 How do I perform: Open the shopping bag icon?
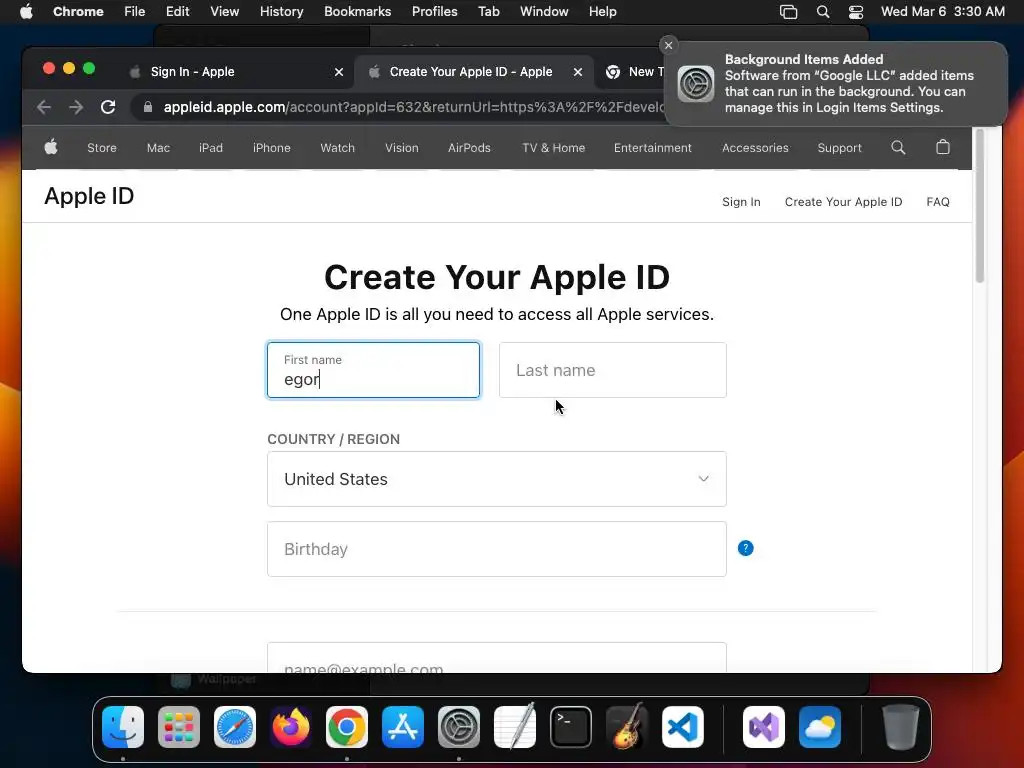coord(942,148)
